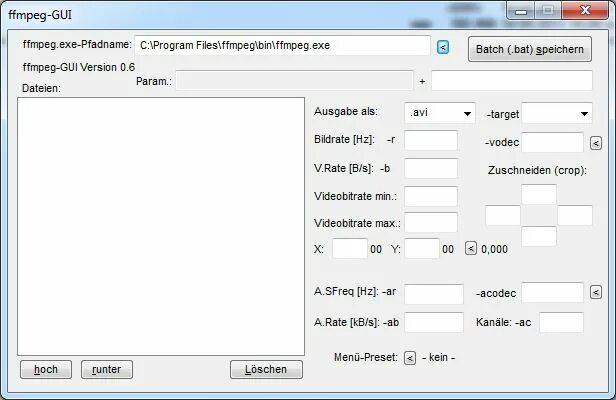Click the X: width input field
The height and width of the screenshot is (400, 616).
coord(350,248)
